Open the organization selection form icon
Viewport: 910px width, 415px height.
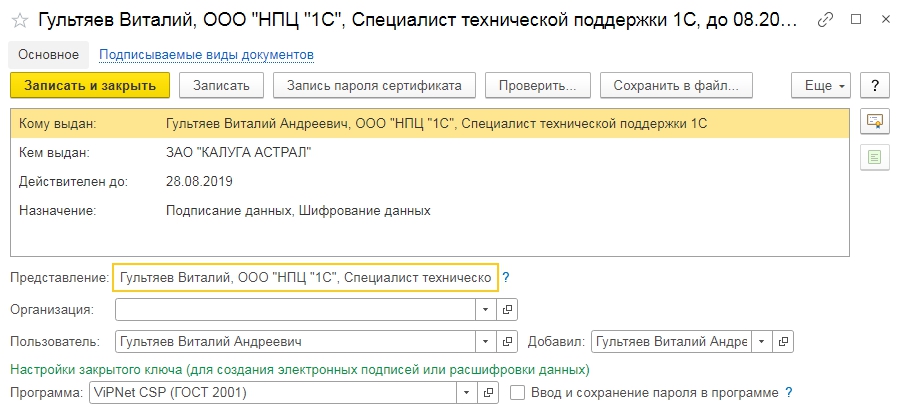[x=507, y=309]
